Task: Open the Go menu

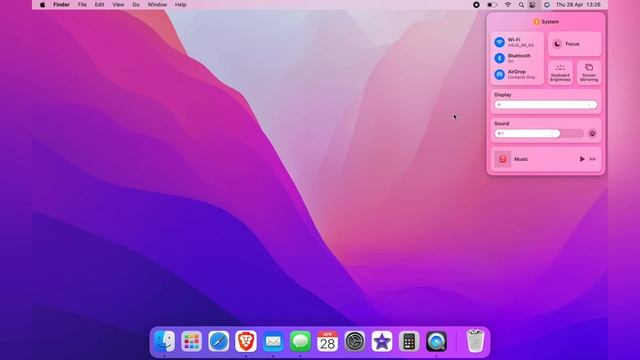Action: pyautogui.click(x=136, y=4)
